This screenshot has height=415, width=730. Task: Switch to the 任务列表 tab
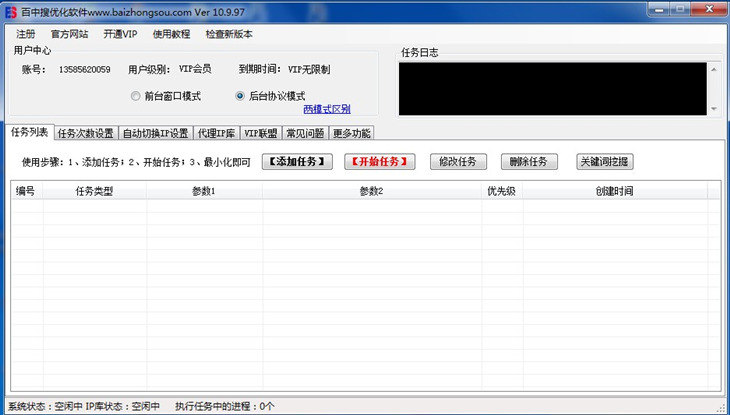point(29,132)
